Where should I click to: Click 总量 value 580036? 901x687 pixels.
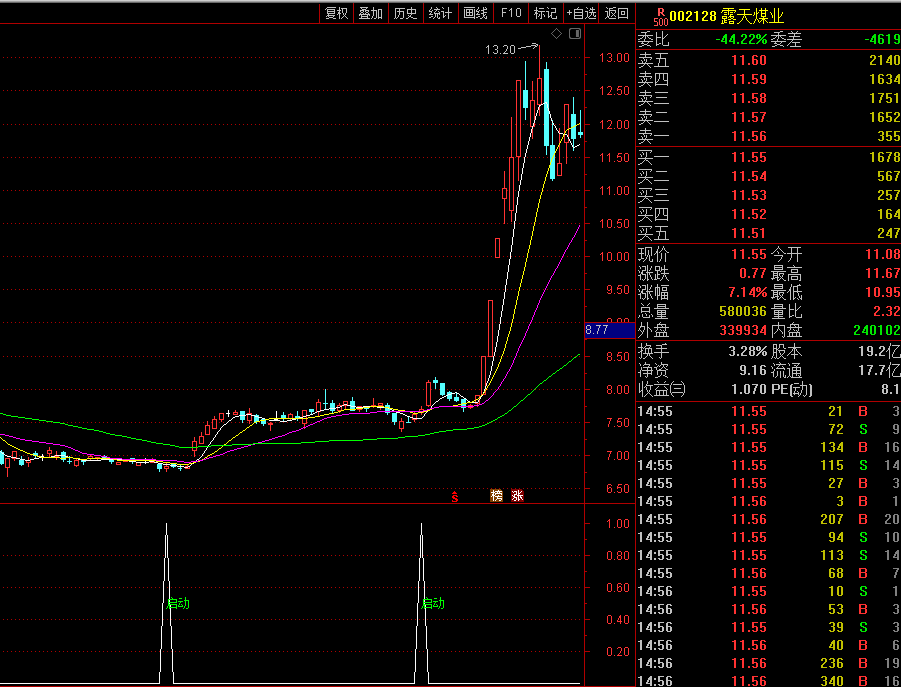click(x=743, y=311)
